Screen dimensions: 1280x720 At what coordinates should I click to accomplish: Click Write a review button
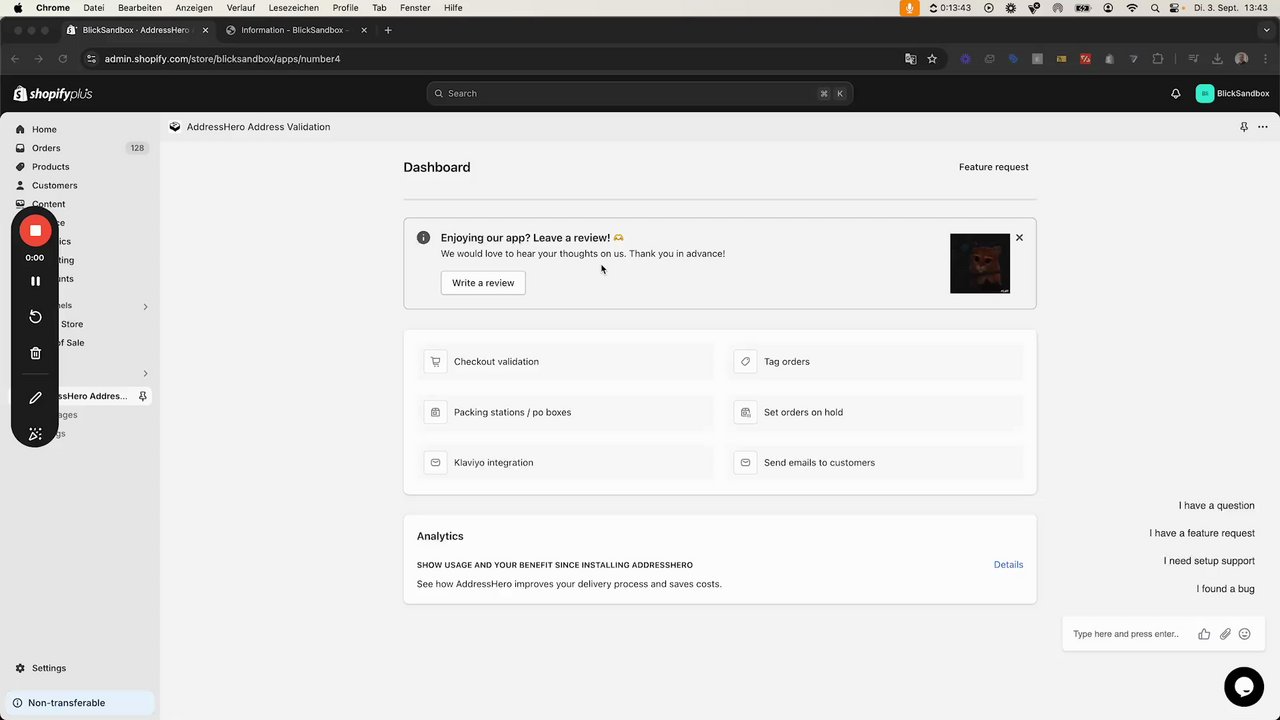[x=483, y=283]
